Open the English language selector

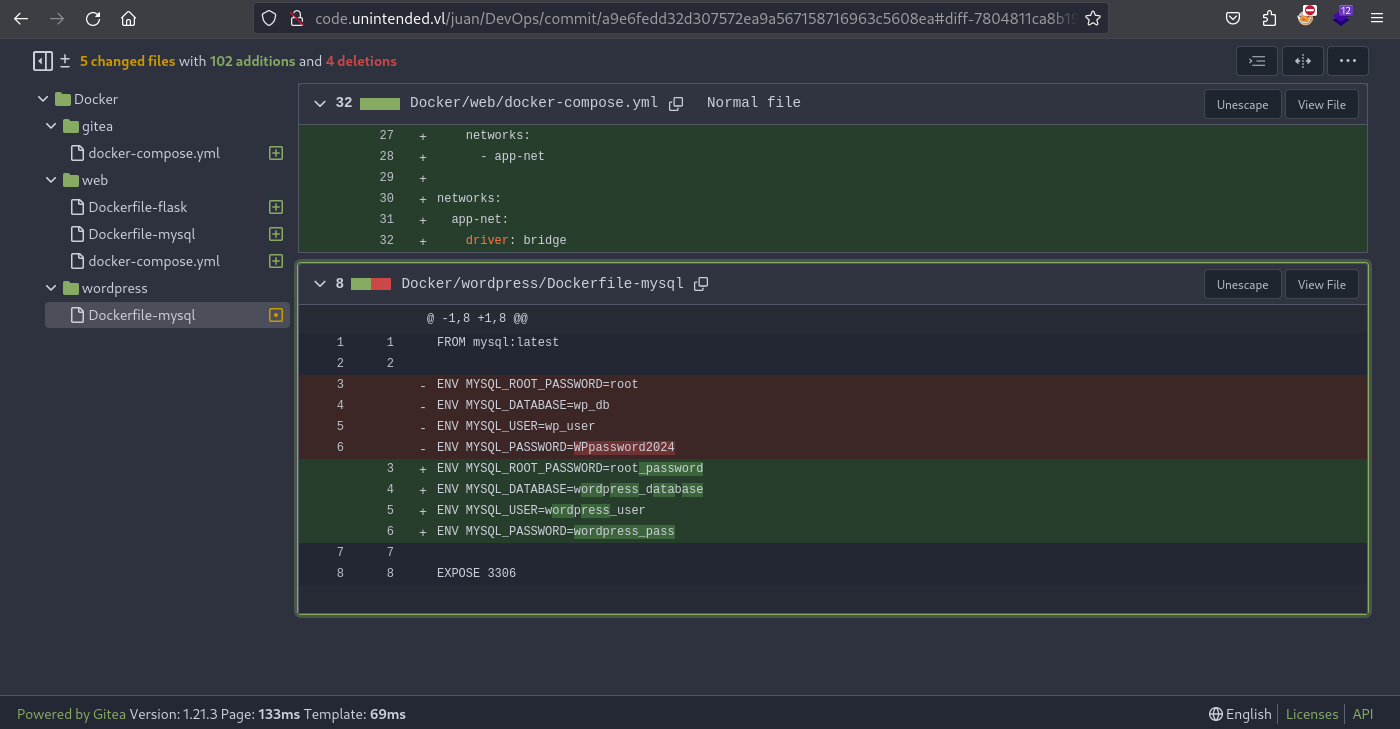coord(1240,714)
